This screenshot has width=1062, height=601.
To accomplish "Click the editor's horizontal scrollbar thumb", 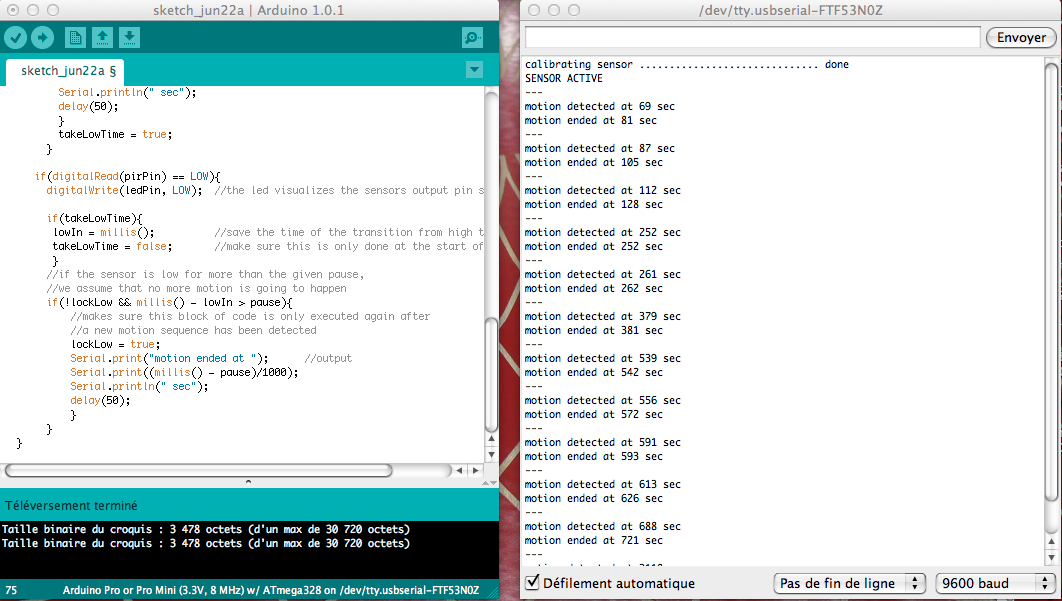I will (x=200, y=468).
